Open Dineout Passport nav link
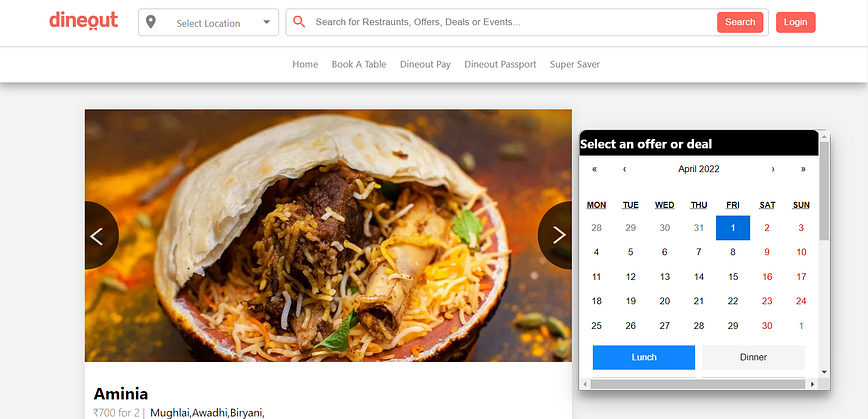The height and width of the screenshot is (419, 868). 500,64
